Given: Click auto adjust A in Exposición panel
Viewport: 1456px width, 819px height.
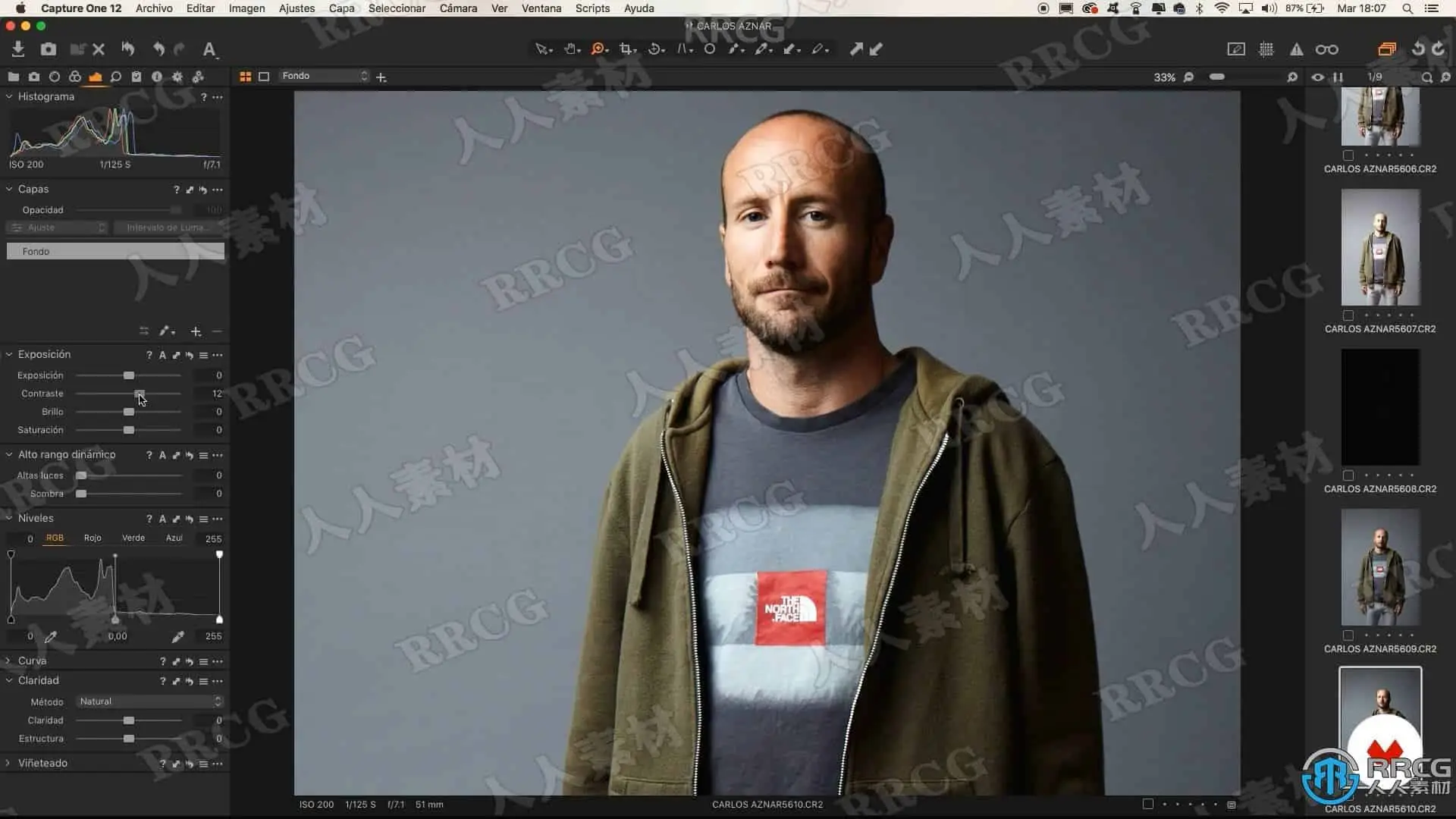Looking at the screenshot, I should pos(162,355).
